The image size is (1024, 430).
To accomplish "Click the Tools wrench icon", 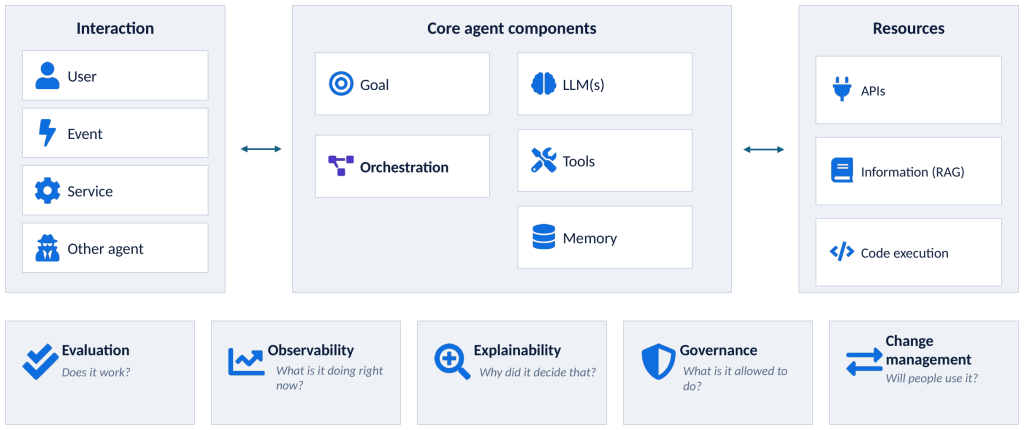I will (x=543, y=160).
